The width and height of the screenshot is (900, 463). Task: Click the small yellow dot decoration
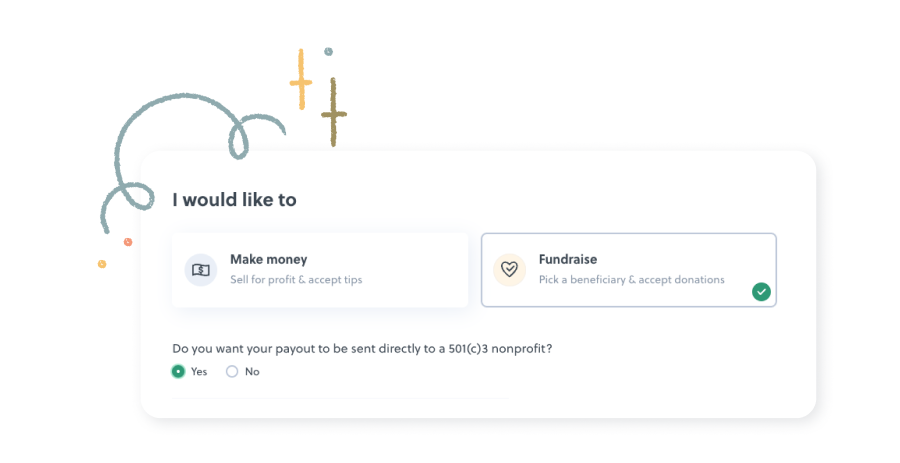tap(102, 264)
